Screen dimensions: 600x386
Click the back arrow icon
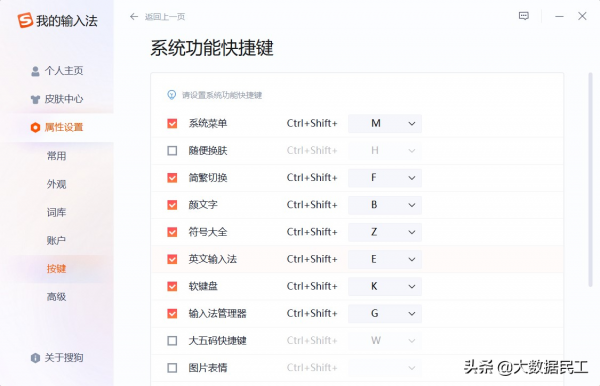134,16
